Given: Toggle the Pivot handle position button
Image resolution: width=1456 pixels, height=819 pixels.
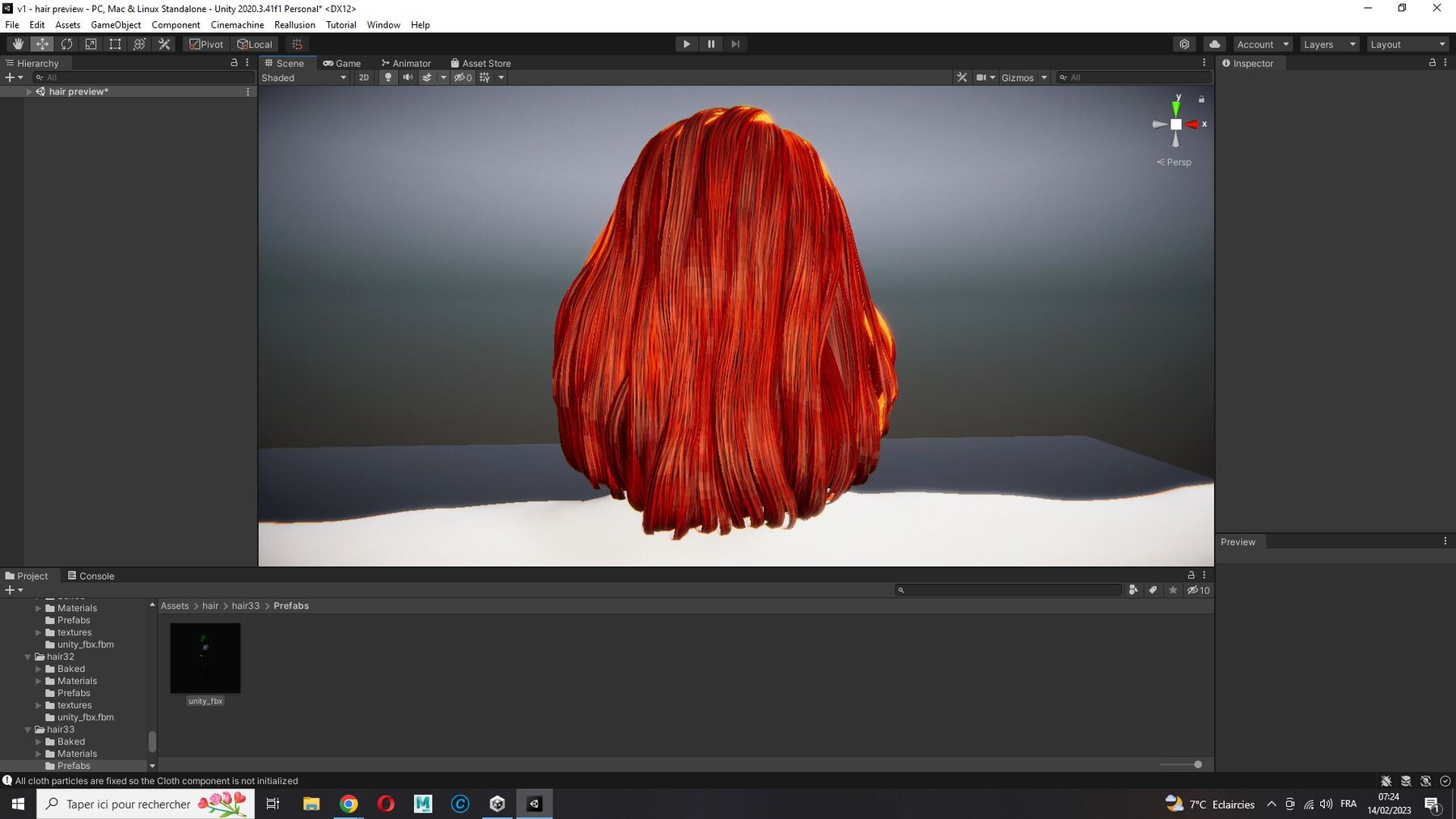Looking at the screenshot, I should click(206, 44).
